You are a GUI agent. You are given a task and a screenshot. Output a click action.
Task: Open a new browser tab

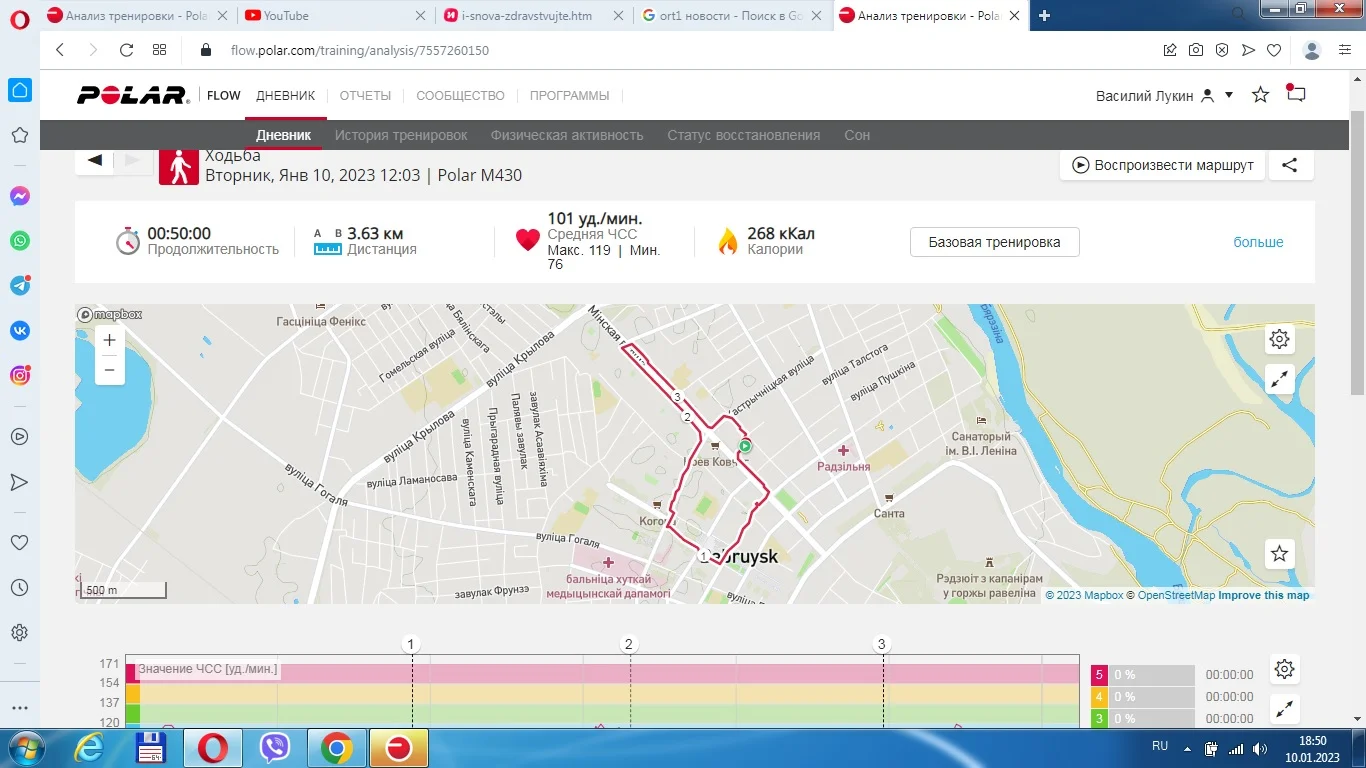(x=1045, y=16)
